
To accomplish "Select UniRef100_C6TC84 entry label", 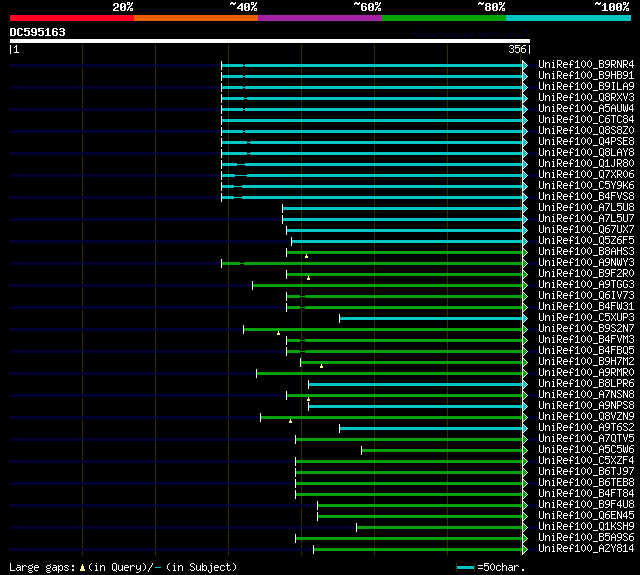I will 586,120.
